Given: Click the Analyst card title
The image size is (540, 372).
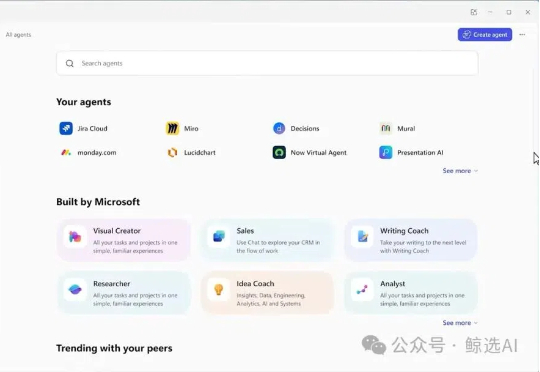Looking at the screenshot, I should coord(392,283).
